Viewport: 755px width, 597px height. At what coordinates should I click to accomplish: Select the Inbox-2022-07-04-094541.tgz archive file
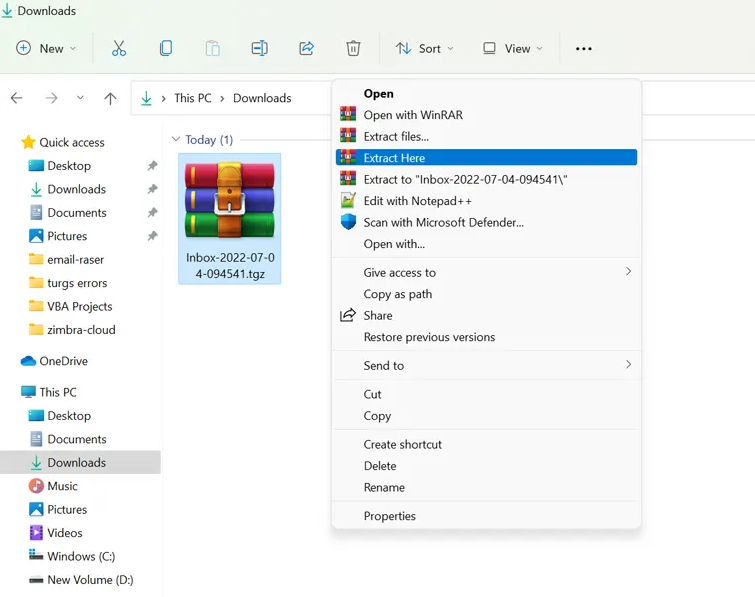coord(230,219)
